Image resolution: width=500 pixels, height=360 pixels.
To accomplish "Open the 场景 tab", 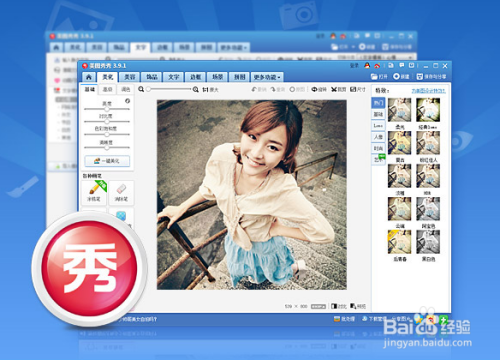I will point(218,77).
